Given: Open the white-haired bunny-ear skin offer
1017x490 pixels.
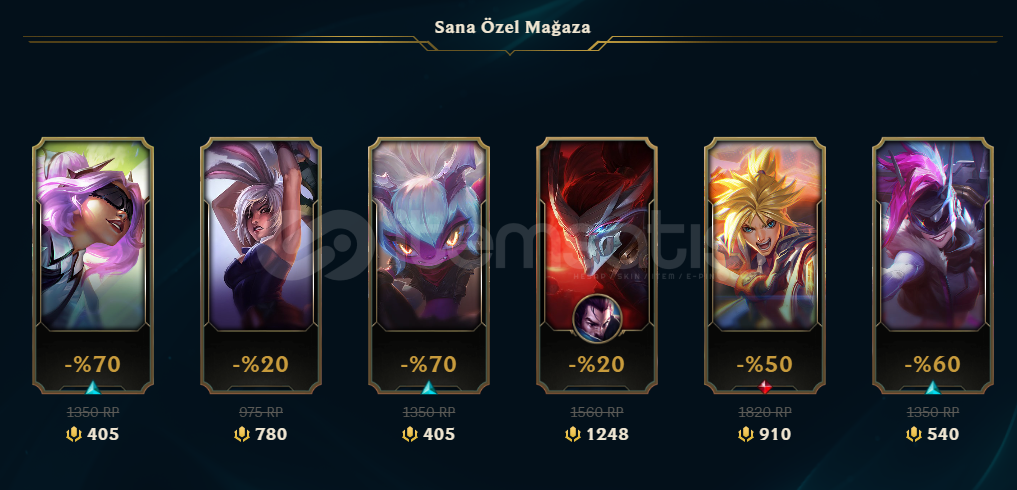Looking at the screenshot, I should [x=261, y=265].
